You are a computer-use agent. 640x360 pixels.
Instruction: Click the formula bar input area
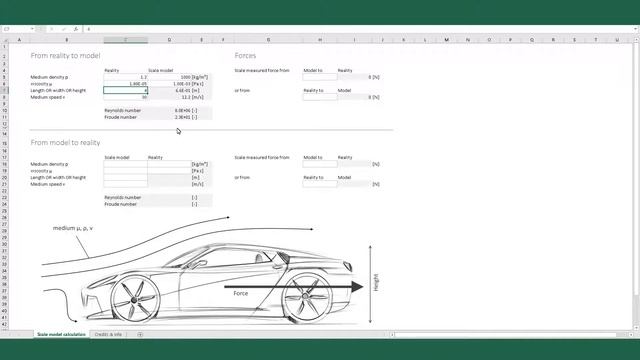pyautogui.click(x=359, y=29)
